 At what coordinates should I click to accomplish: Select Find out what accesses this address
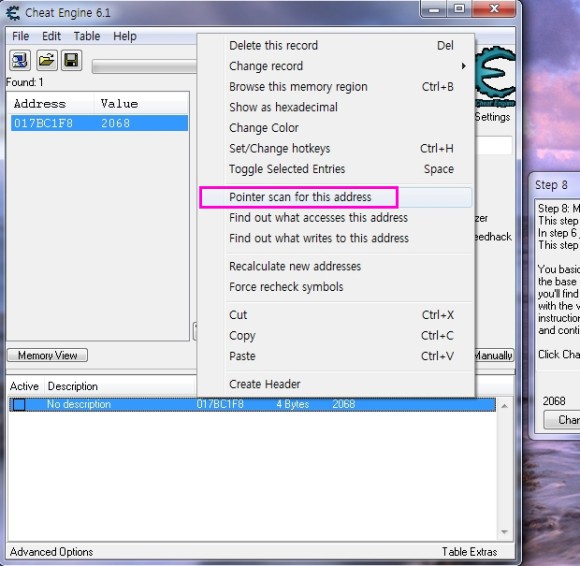[x=336, y=218]
